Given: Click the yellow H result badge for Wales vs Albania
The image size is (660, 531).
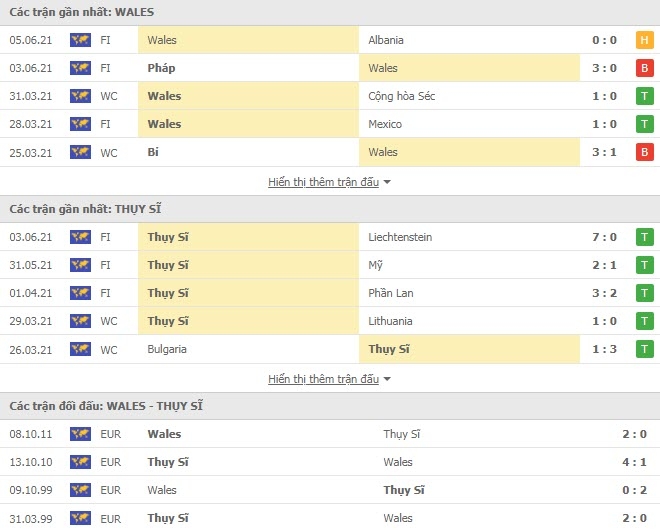Looking at the screenshot, I should 645,40.
